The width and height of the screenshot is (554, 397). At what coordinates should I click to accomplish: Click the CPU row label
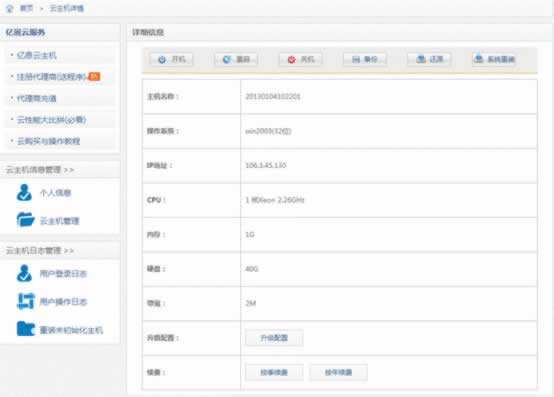156,200
